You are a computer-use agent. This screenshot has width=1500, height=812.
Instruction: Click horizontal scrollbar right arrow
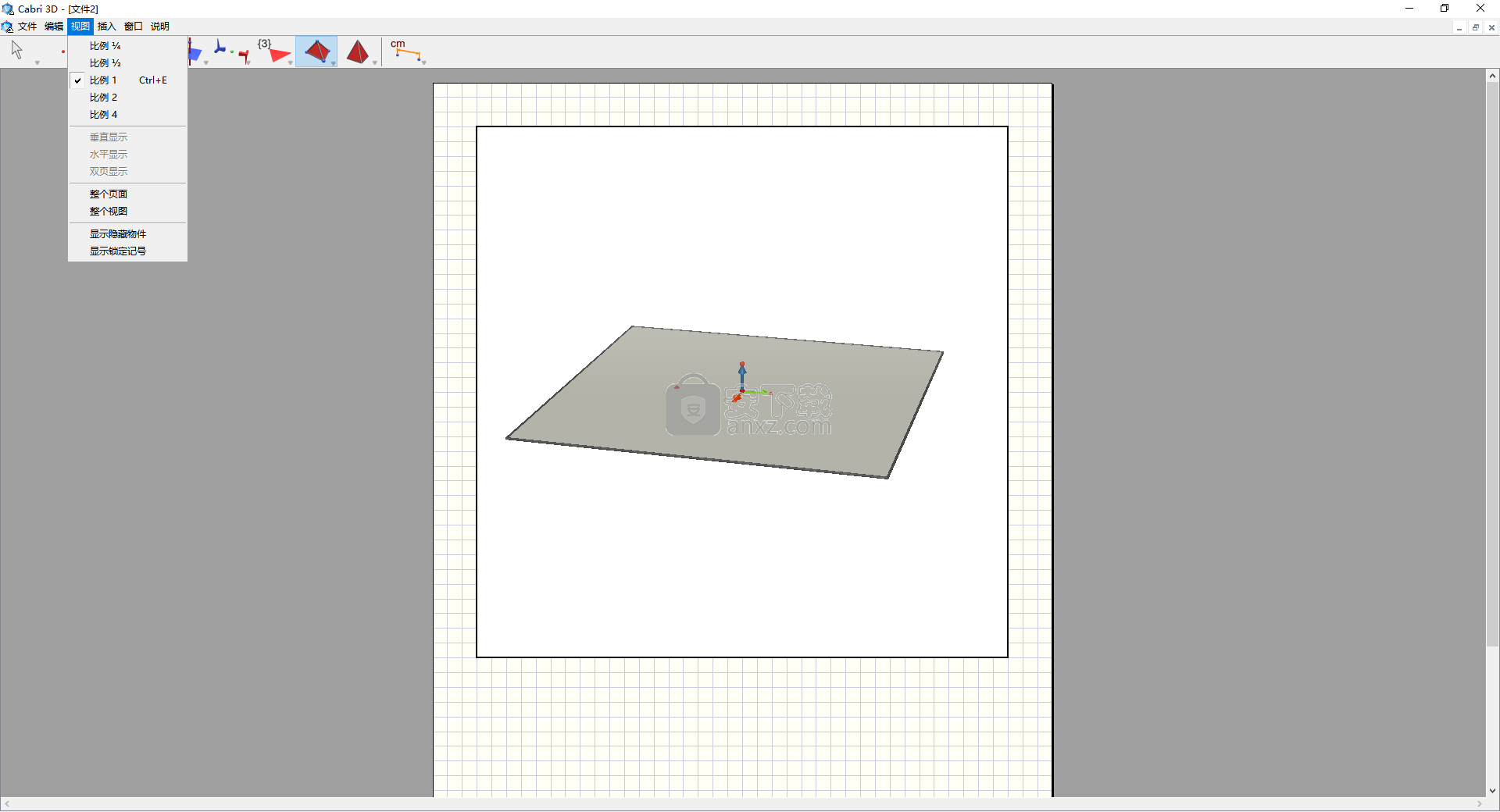1479,804
